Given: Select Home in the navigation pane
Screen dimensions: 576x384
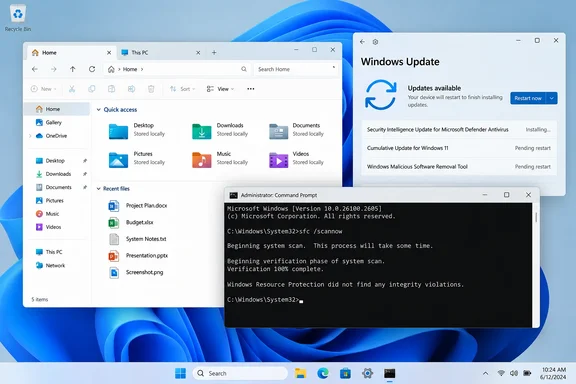Looking at the screenshot, I should point(57,109).
